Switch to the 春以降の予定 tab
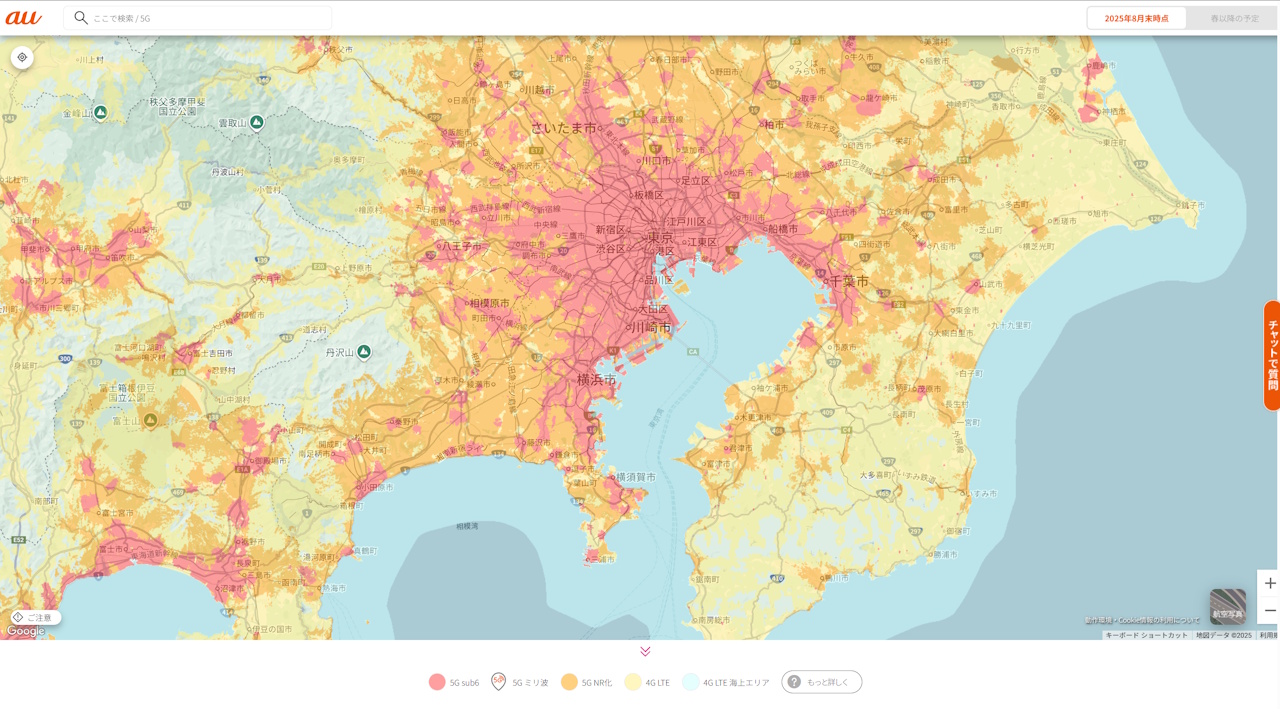1280x720 pixels. tap(1234, 18)
